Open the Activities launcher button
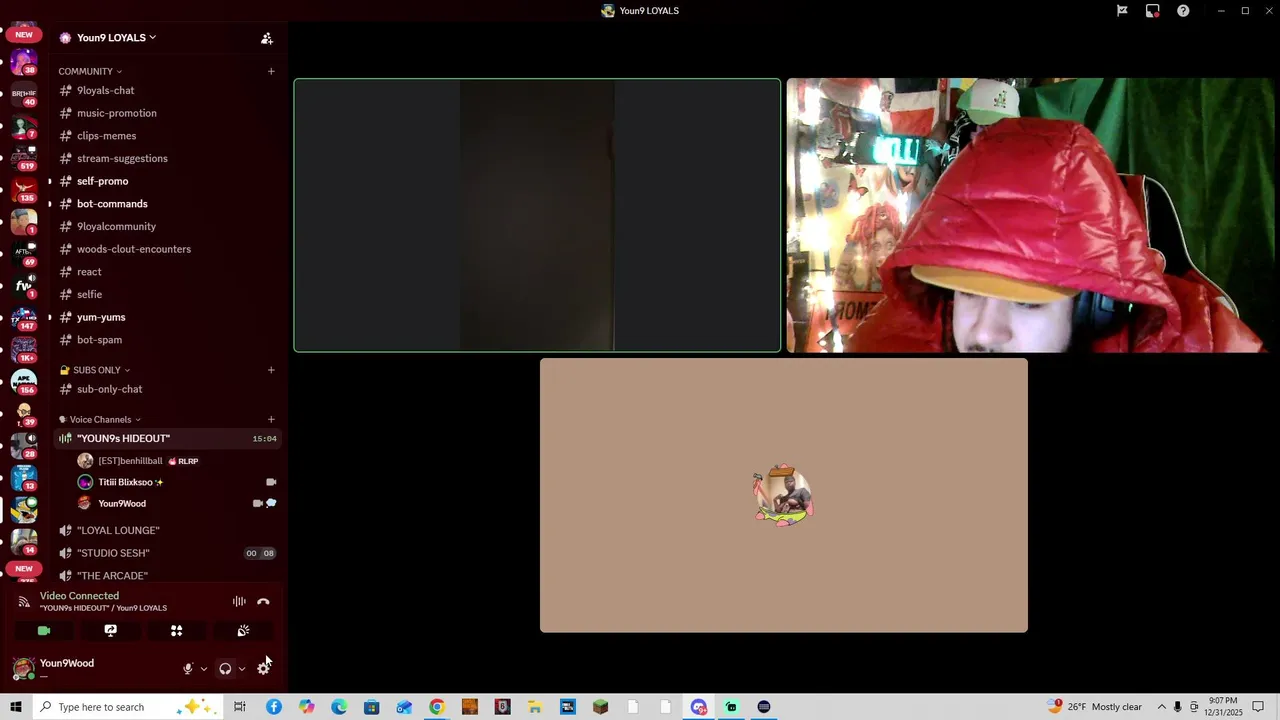Image resolution: width=1280 pixels, height=720 pixels. click(177, 631)
